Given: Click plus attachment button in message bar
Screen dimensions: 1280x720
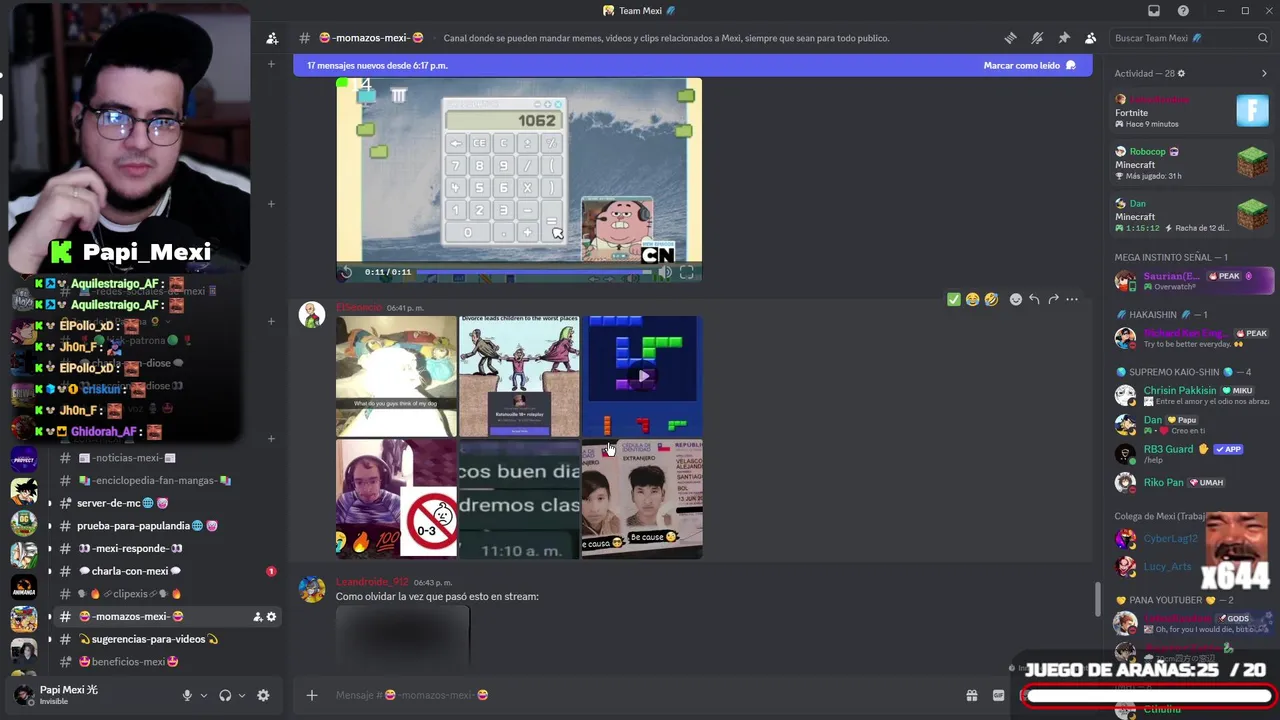Looking at the screenshot, I should click(x=312, y=695).
